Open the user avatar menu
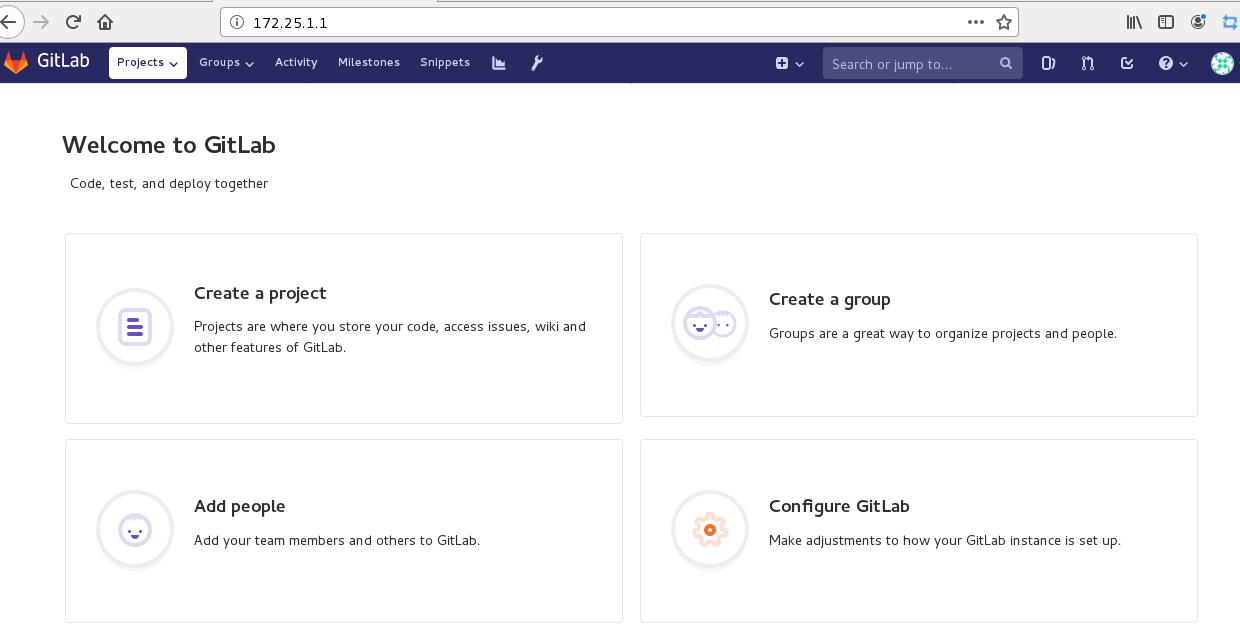 pyautogui.click(x=1222, y=63)
